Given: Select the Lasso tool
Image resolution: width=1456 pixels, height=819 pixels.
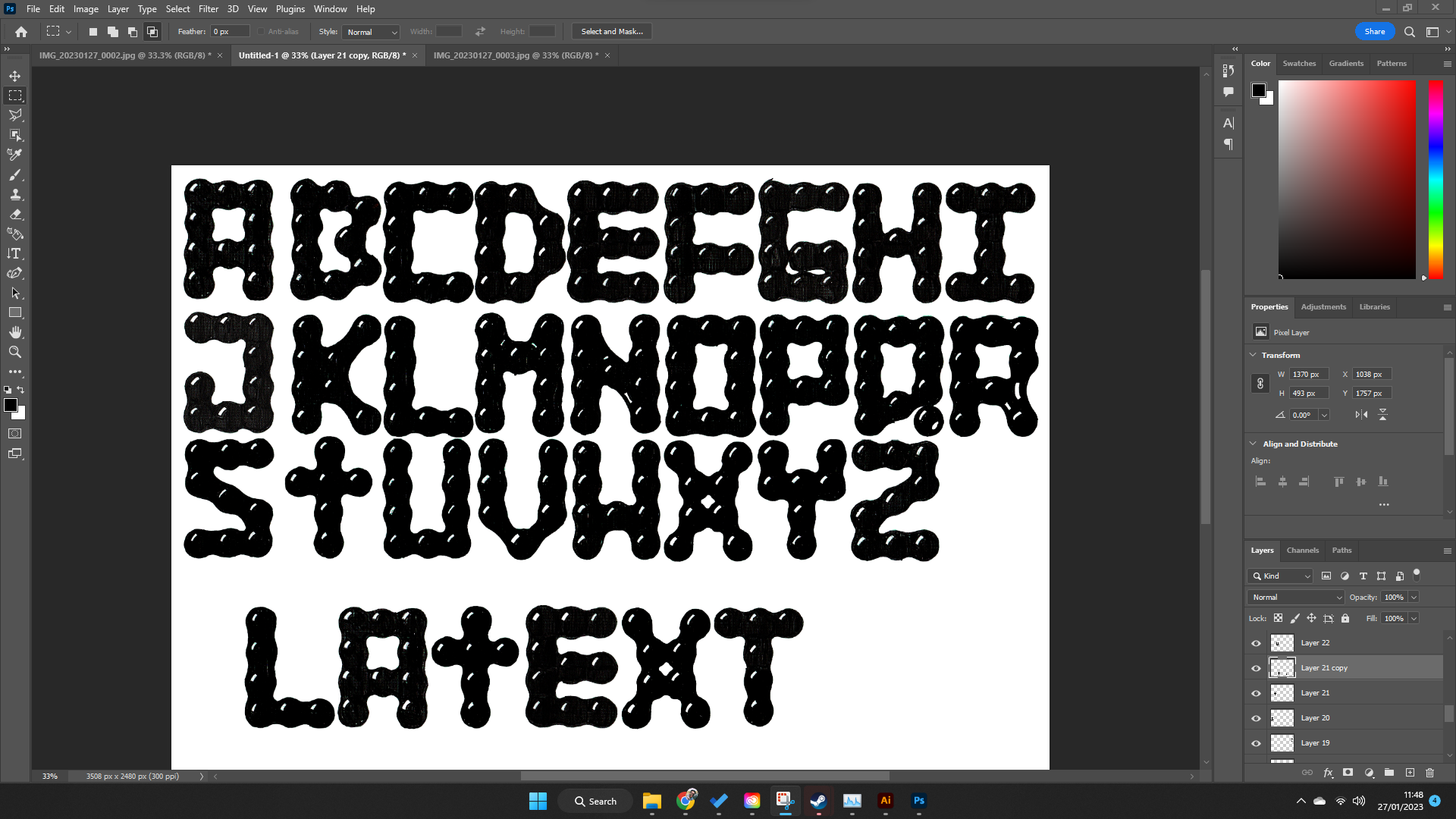Looking at the screenshot, I should point(15,115).
